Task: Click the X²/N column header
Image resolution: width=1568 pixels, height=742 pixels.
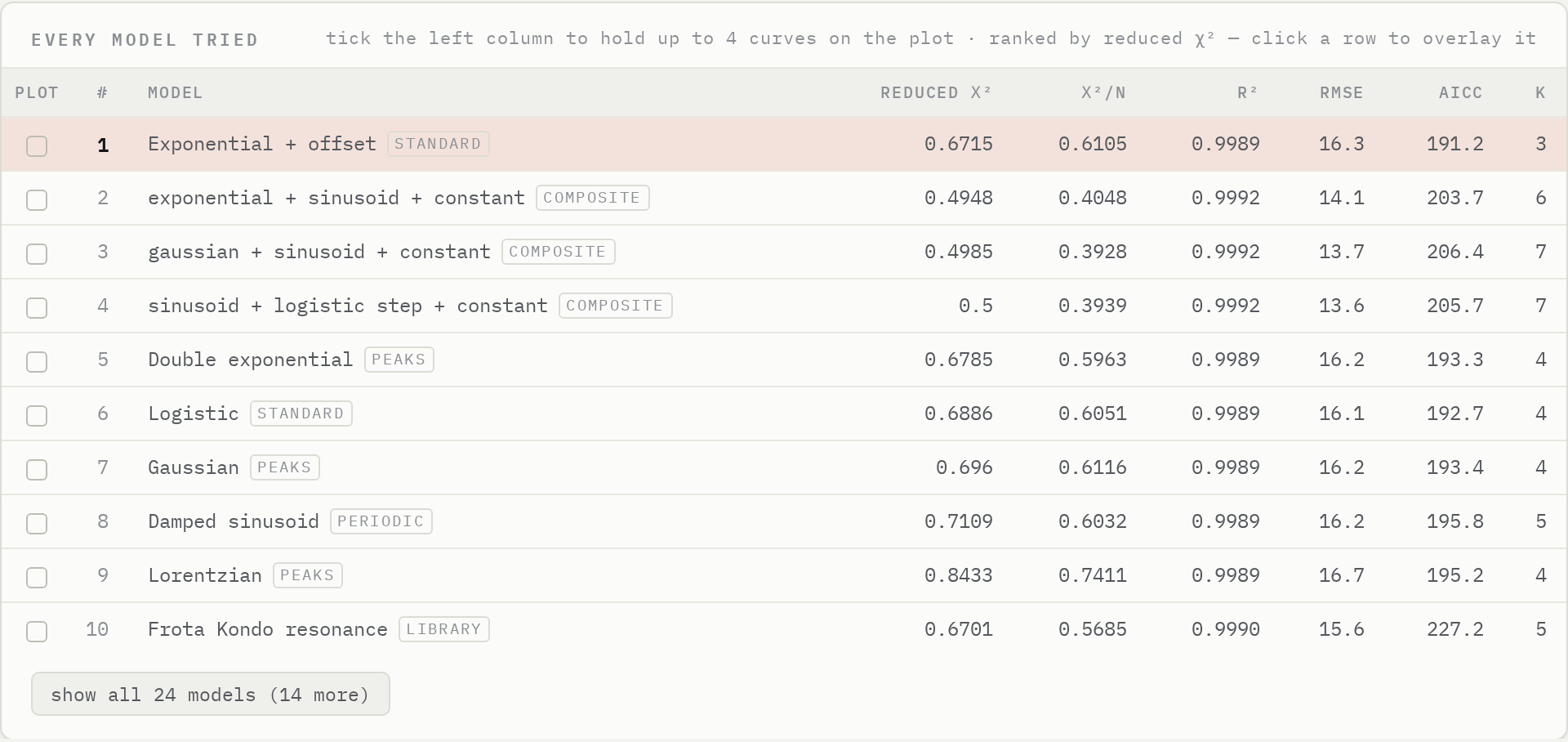Action: coord(1104,93)
